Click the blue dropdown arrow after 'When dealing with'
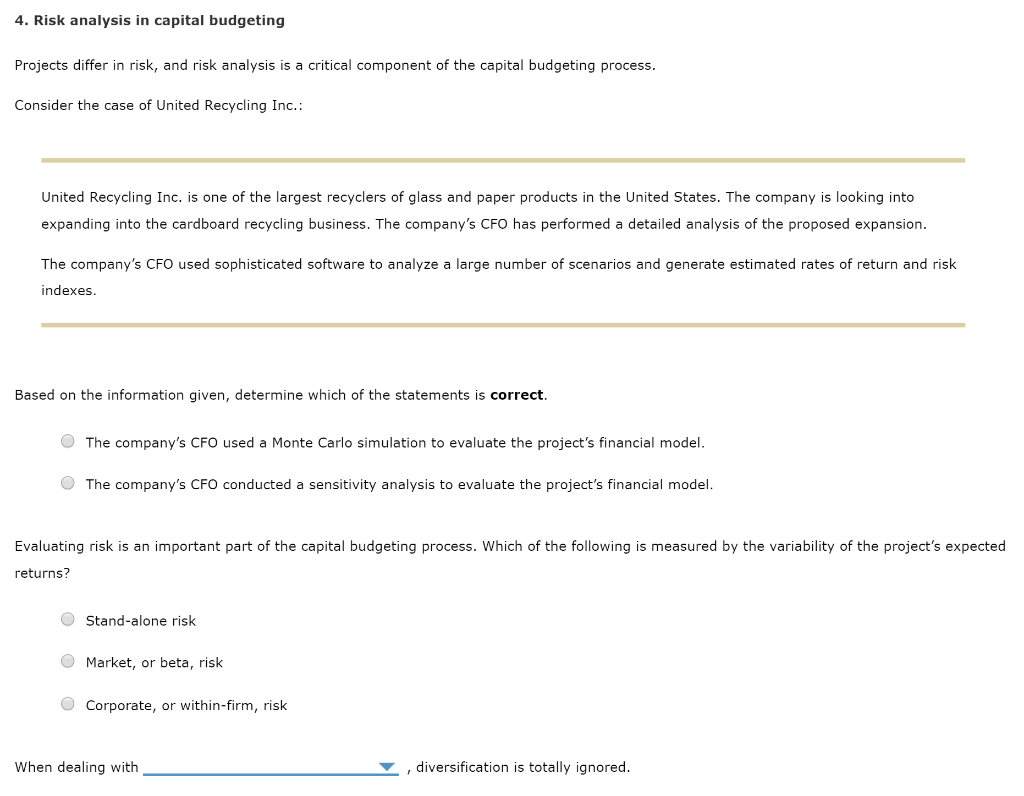The image size is (1024, 796). (x=389, y=764)
